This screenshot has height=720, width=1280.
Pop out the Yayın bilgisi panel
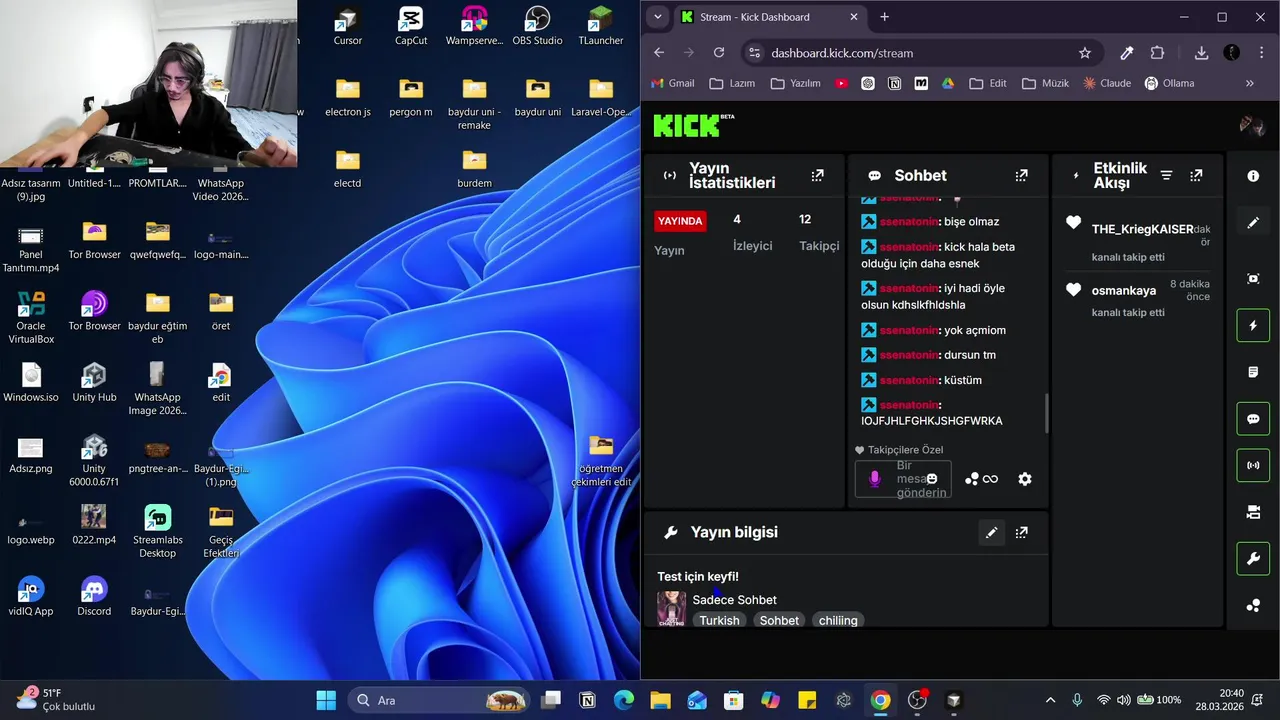pyautogui.click(x=1021, y=533)
